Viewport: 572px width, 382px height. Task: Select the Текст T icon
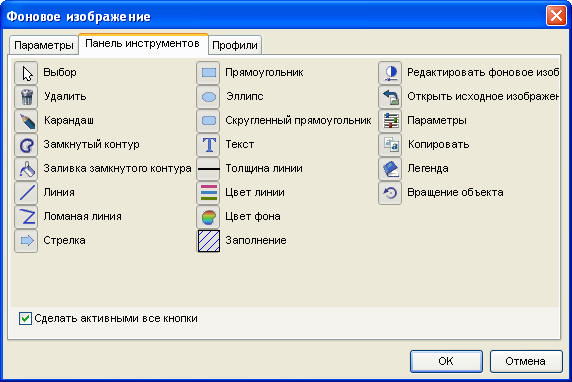coord(208,145)
